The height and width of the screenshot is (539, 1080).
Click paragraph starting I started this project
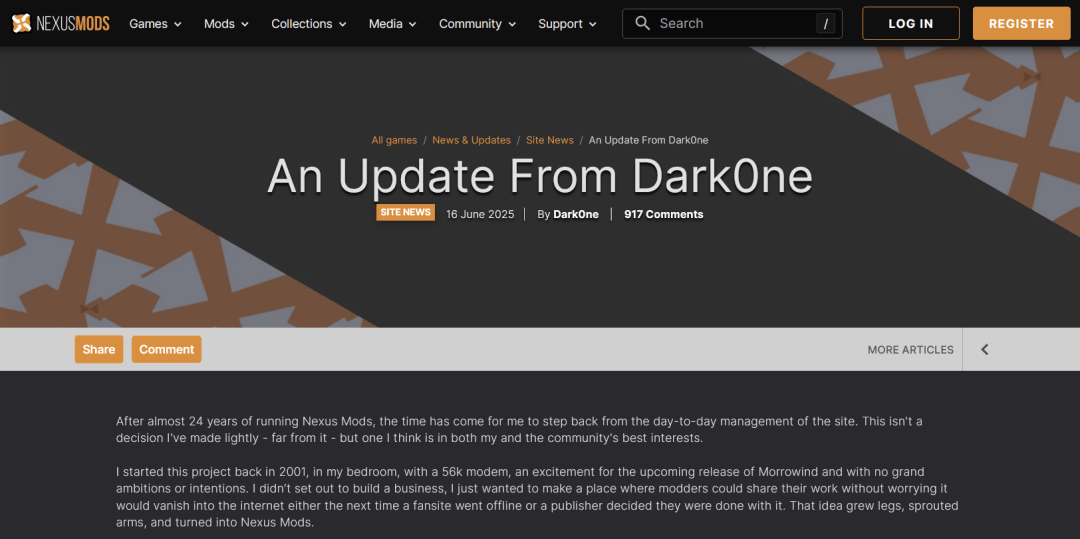(537, 497)
